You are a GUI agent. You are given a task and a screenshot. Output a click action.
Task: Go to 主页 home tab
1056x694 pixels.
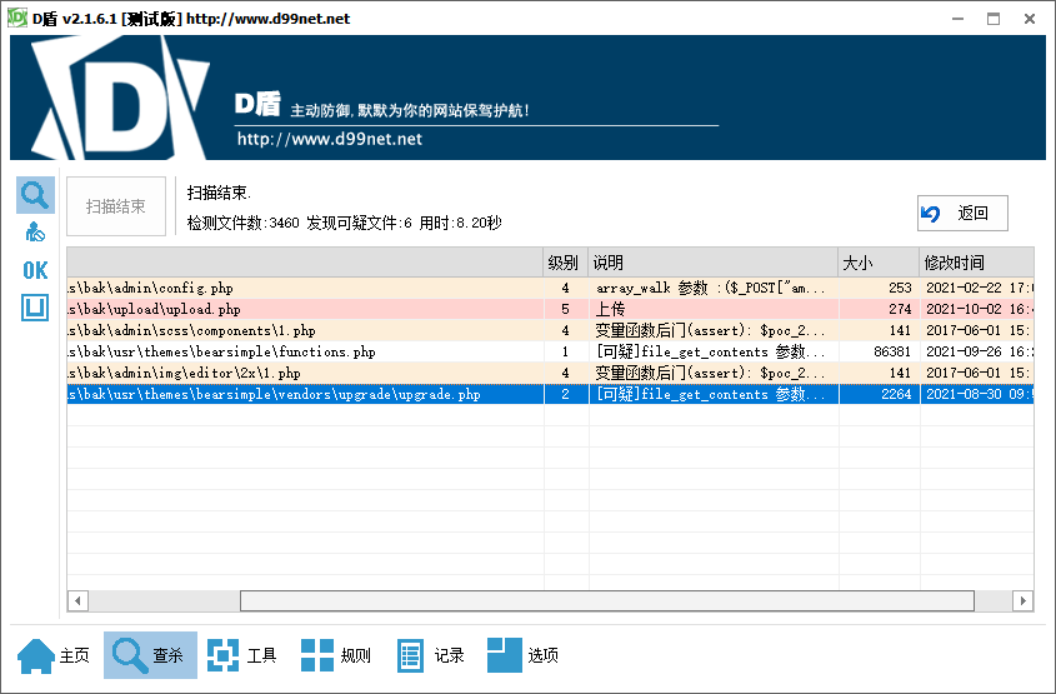[x=54, y=655]
